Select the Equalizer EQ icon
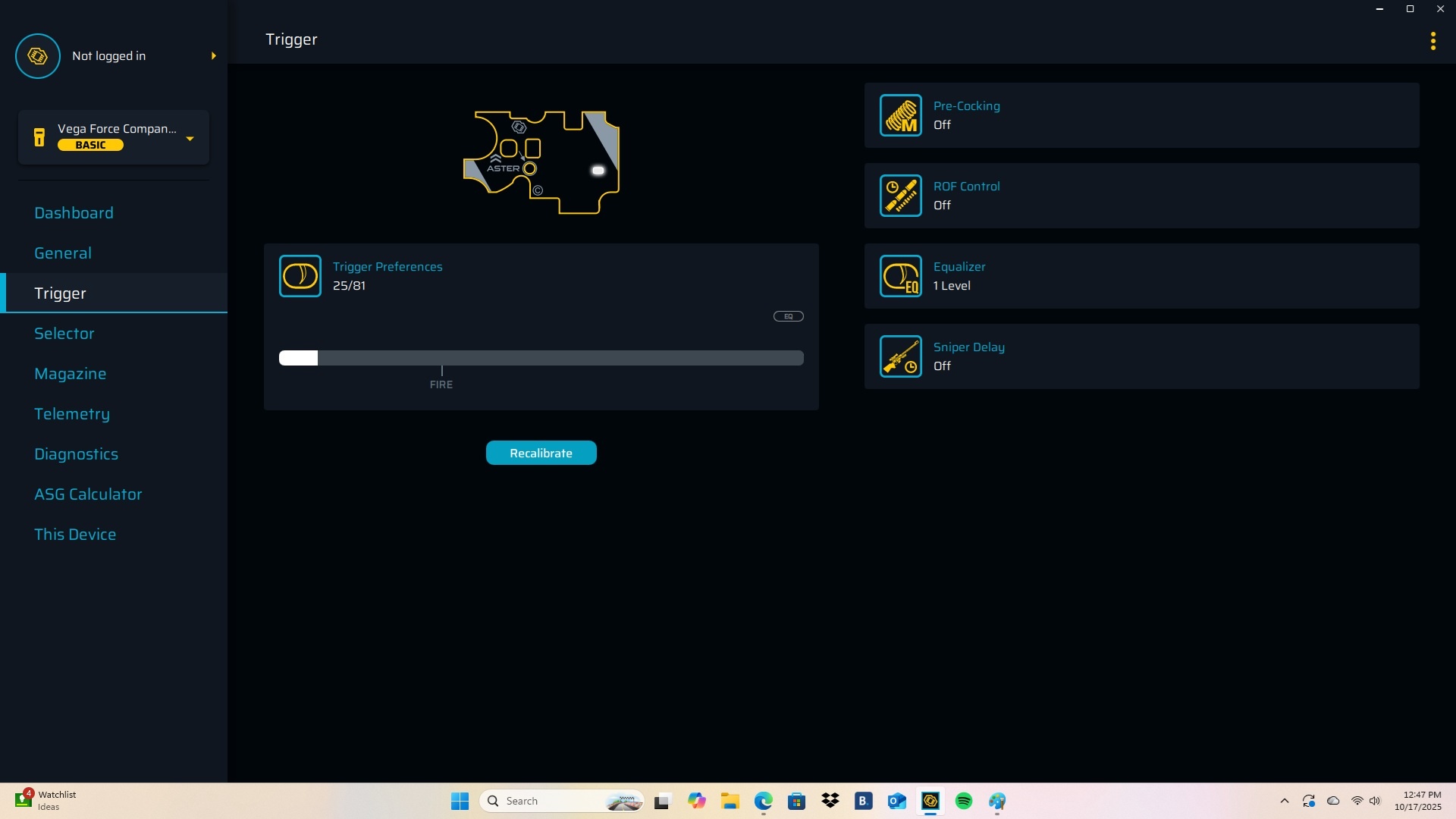Viewport: 1456px width, 819px height. coord(900,276)
